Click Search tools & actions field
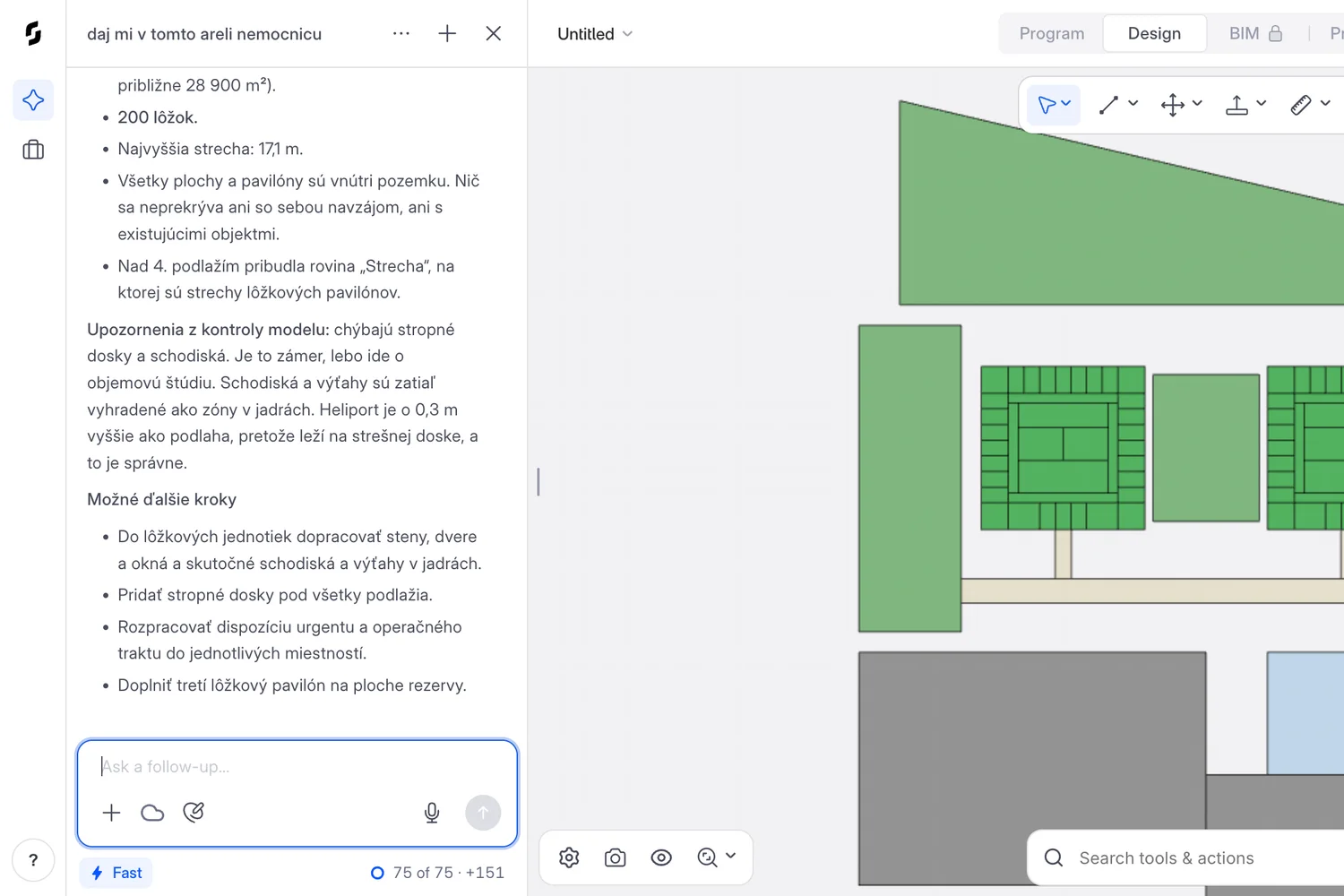This screenshot has width=1344, height=896. coord(1185,858)
